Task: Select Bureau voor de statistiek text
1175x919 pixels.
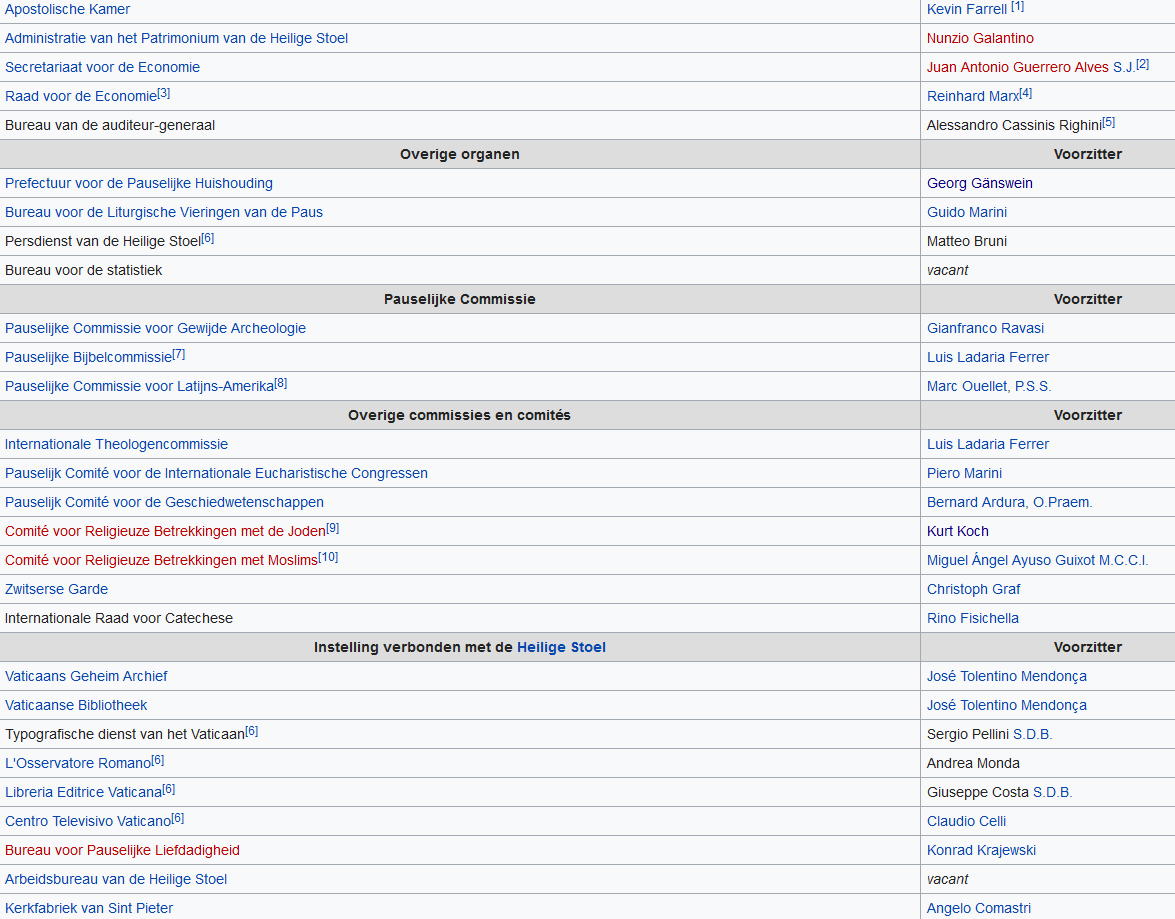Action: [x=83, y=270]
